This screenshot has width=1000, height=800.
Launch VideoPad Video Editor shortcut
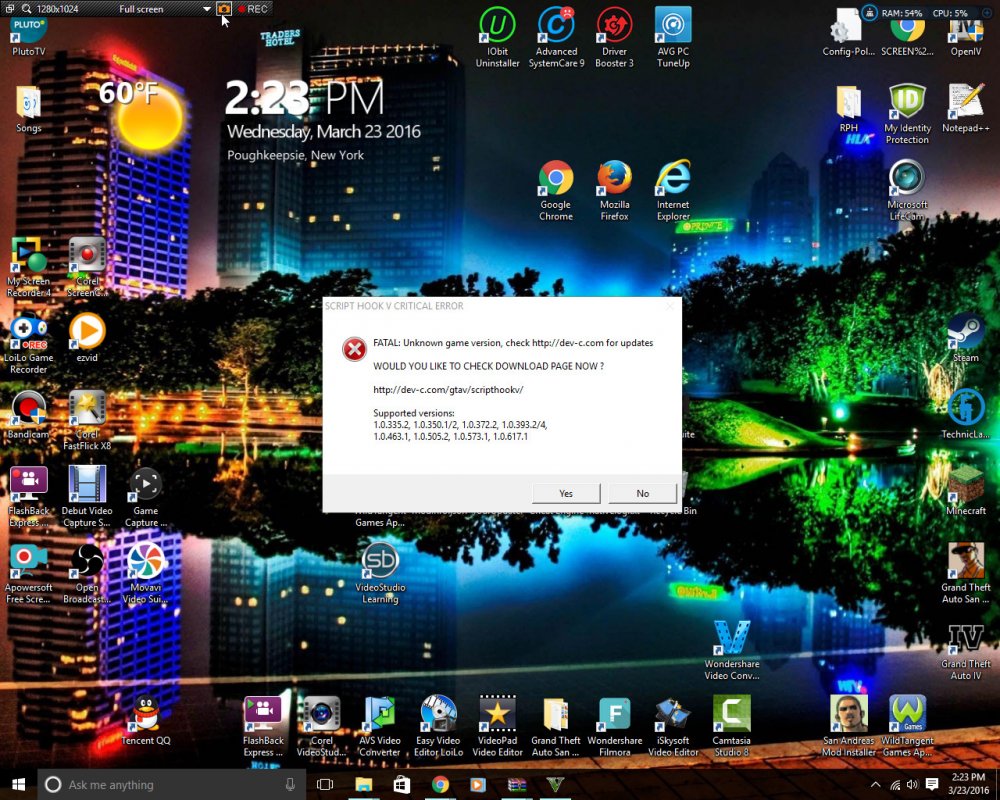pyautogui.click(x=497, y=726)
